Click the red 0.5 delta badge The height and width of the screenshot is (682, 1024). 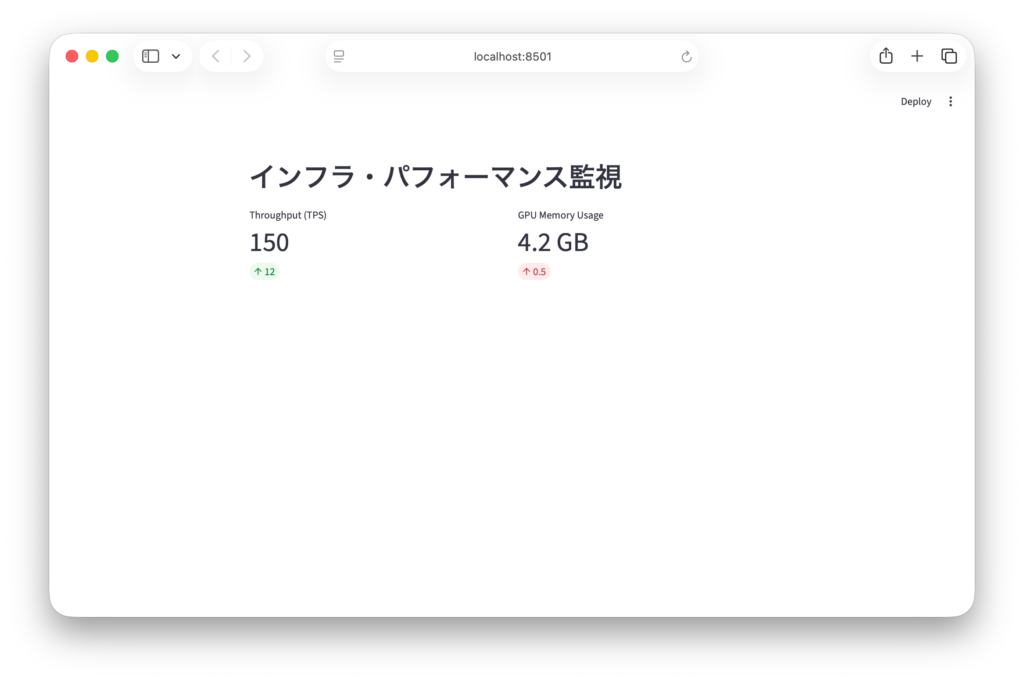pyautogui.click(x=534, y=271)
